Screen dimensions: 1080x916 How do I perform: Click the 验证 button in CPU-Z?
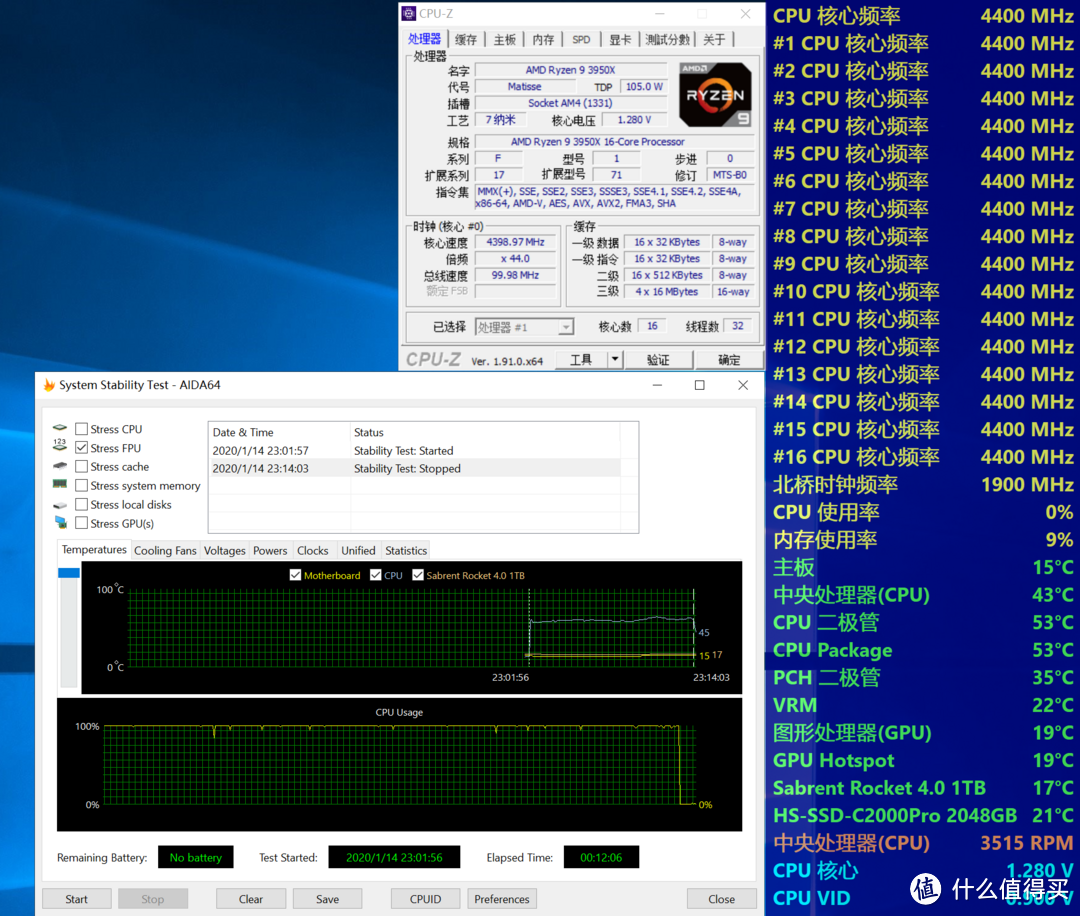(658, 360)
